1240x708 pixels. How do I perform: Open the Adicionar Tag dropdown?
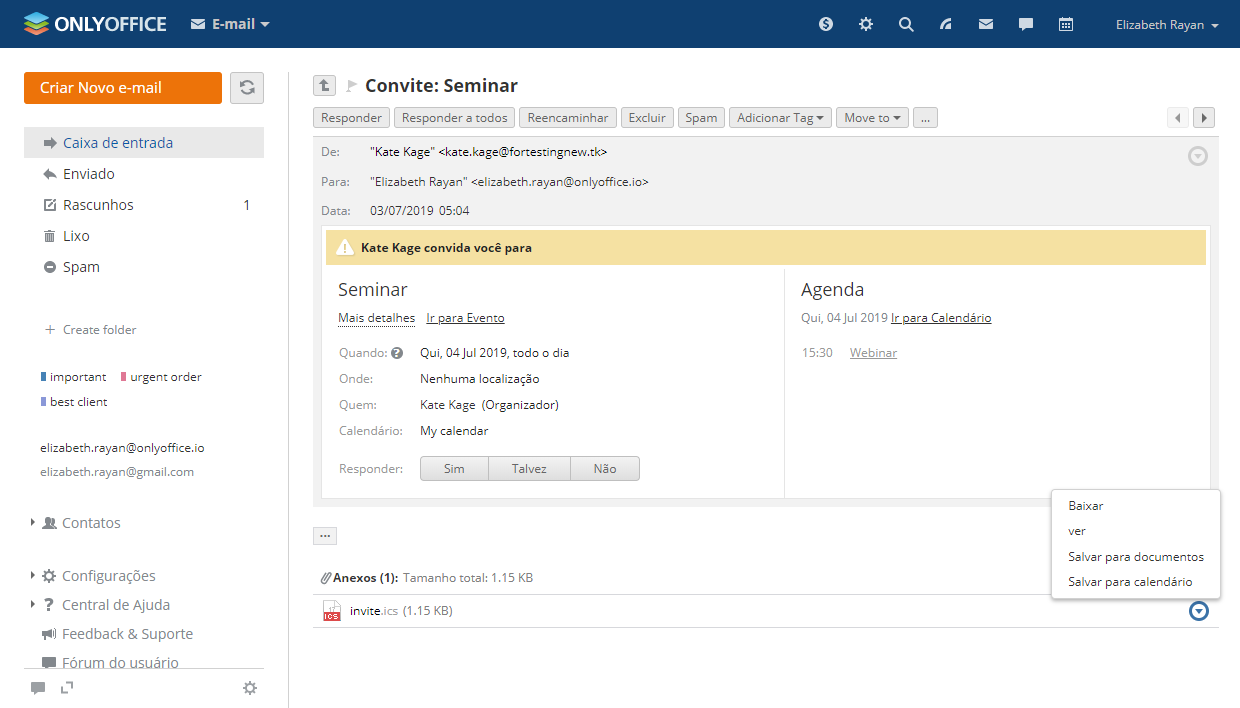(x=782, y=118)
